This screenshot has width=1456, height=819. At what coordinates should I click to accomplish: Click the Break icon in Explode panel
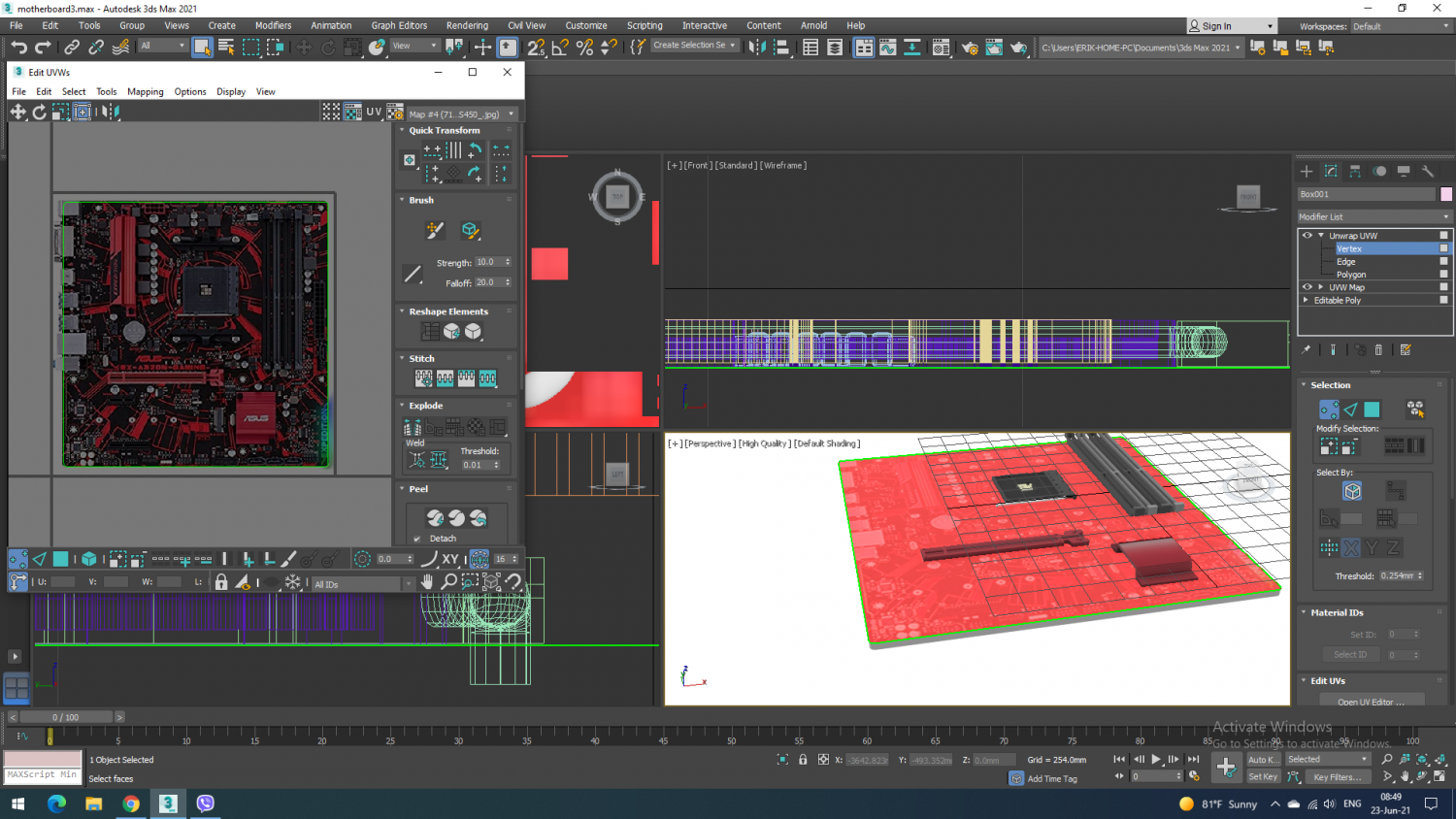coord(413,427)
